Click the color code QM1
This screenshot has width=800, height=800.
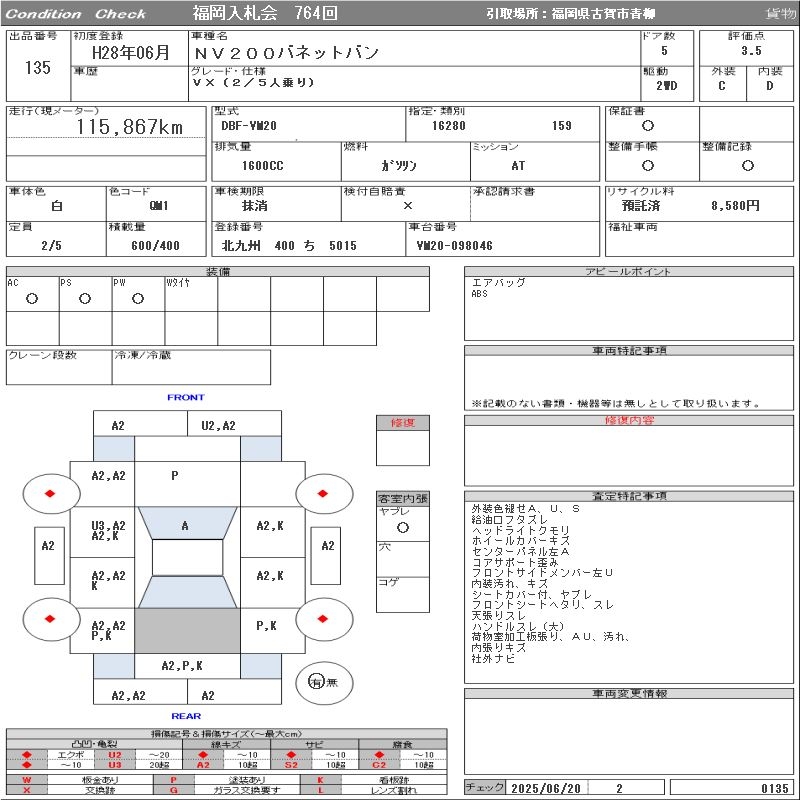[159, 206]
